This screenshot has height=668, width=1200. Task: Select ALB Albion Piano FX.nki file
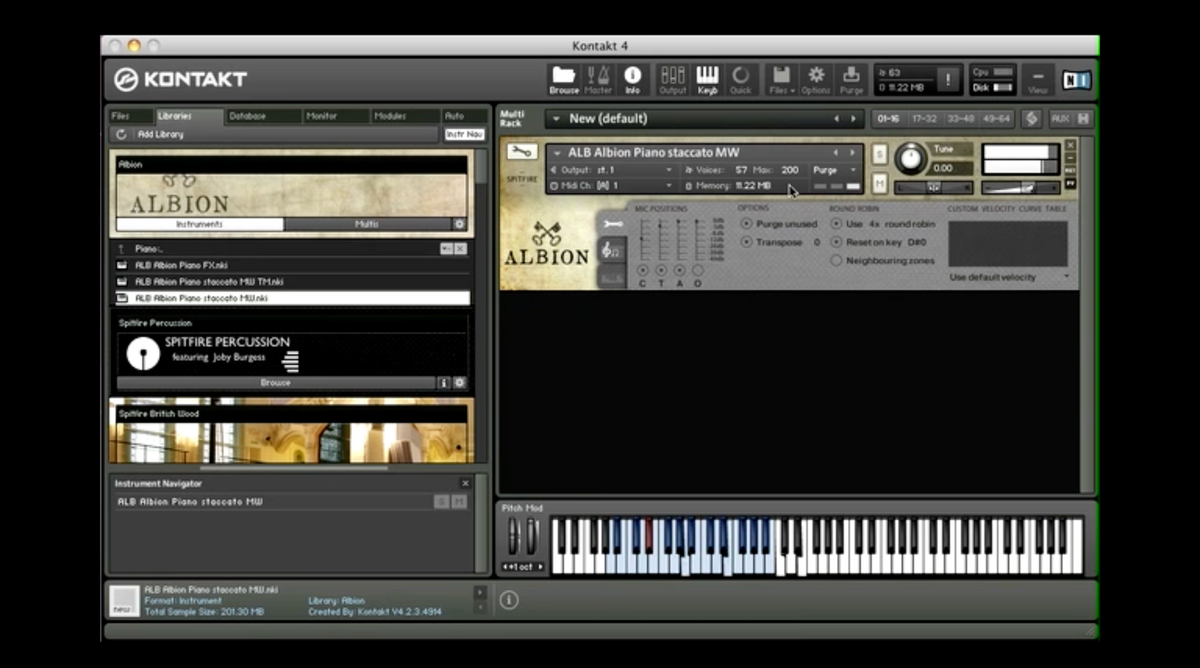click(181, 265)
